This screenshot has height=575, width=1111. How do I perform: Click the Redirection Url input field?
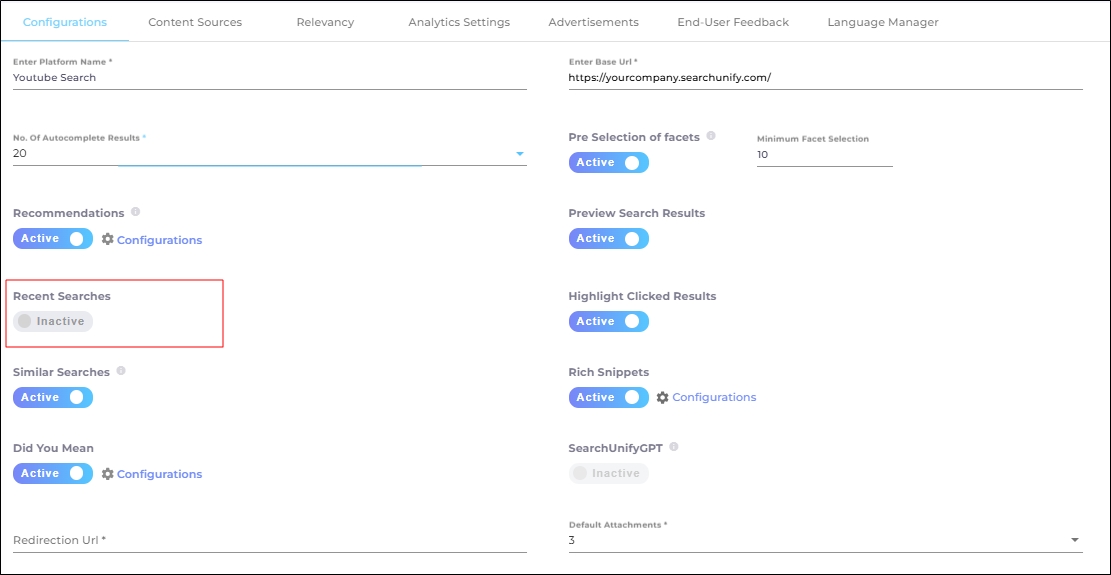pos(269,540)
